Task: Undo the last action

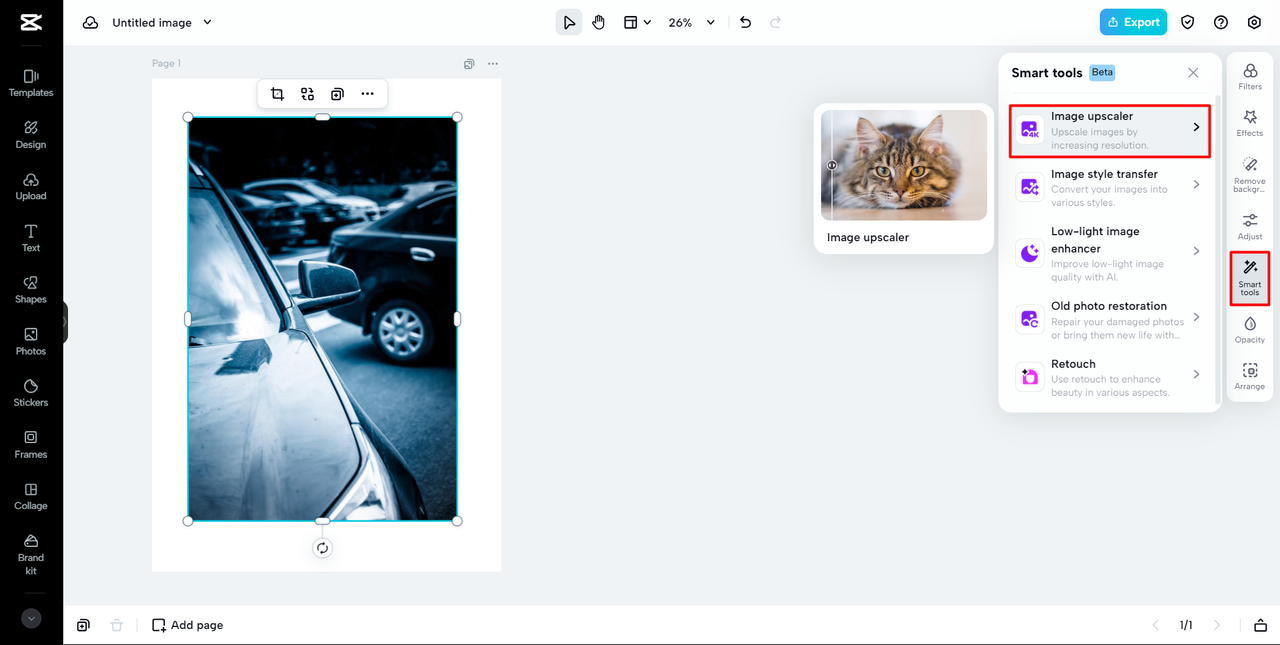Action: 745,22
